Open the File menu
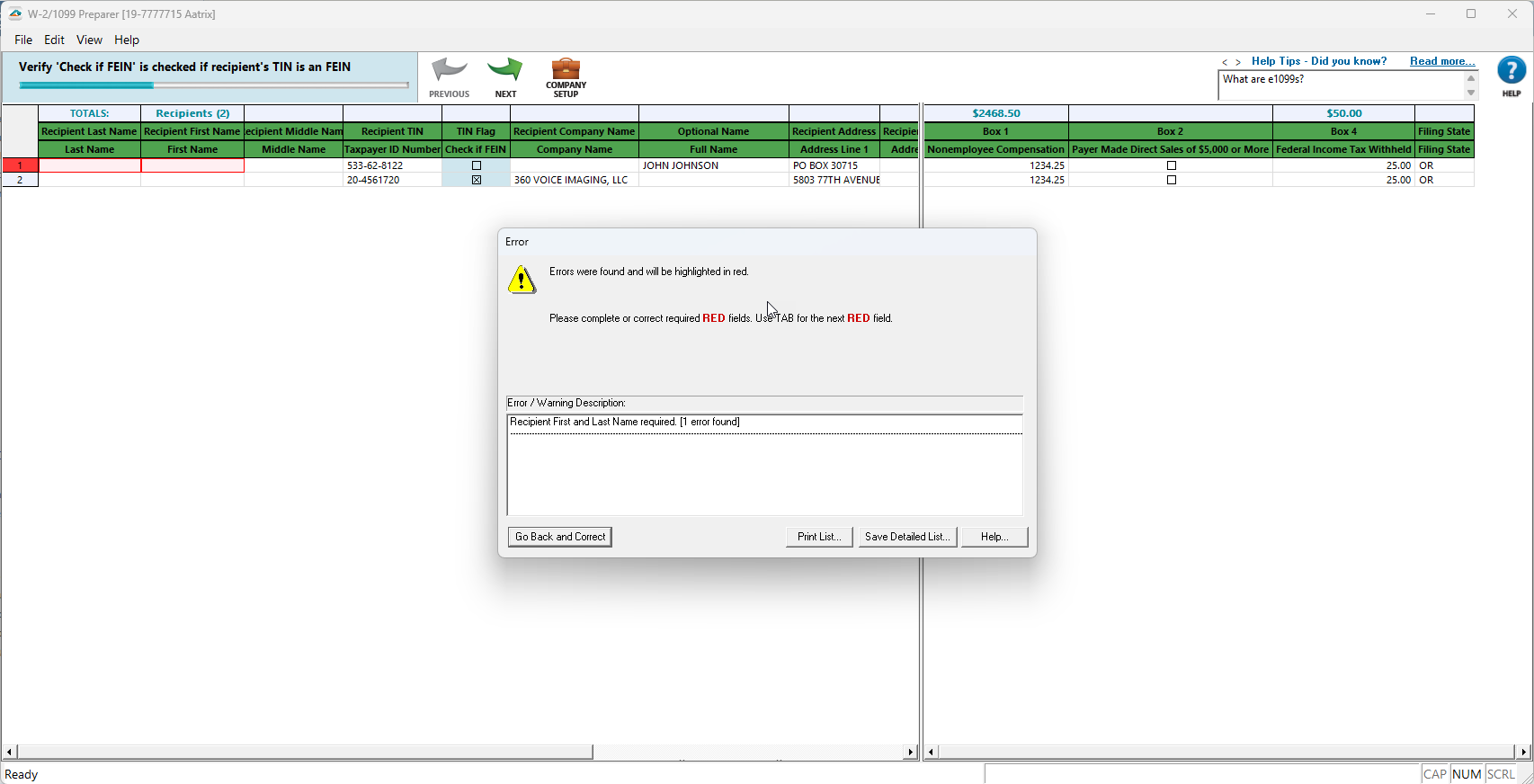This screenshot has height=784, width=1534. coord(23,40)
